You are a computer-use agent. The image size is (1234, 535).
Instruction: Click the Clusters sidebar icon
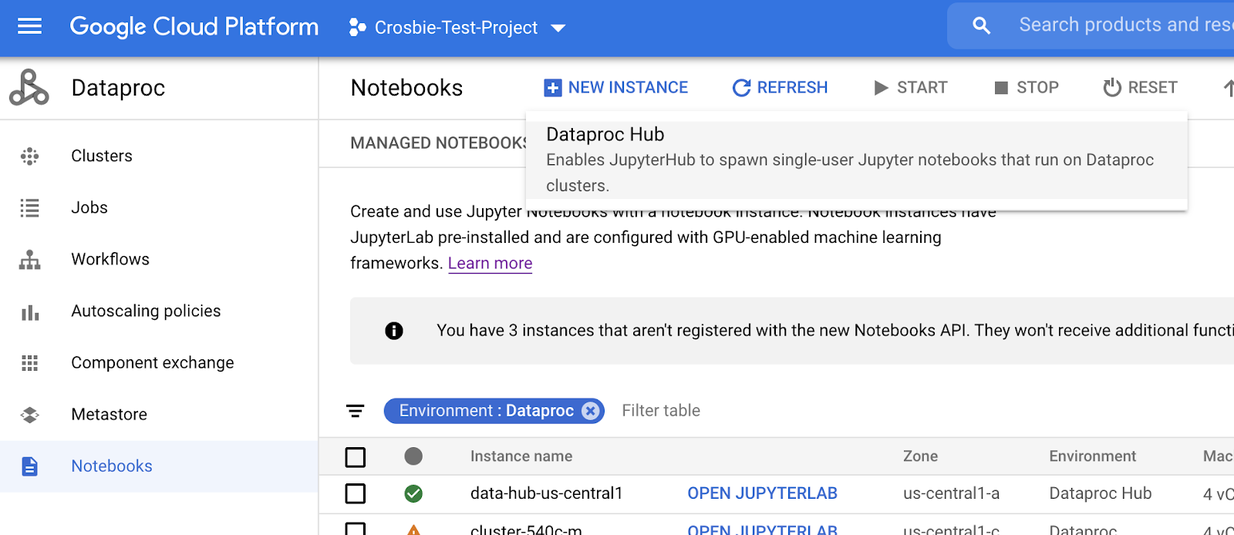30,156
